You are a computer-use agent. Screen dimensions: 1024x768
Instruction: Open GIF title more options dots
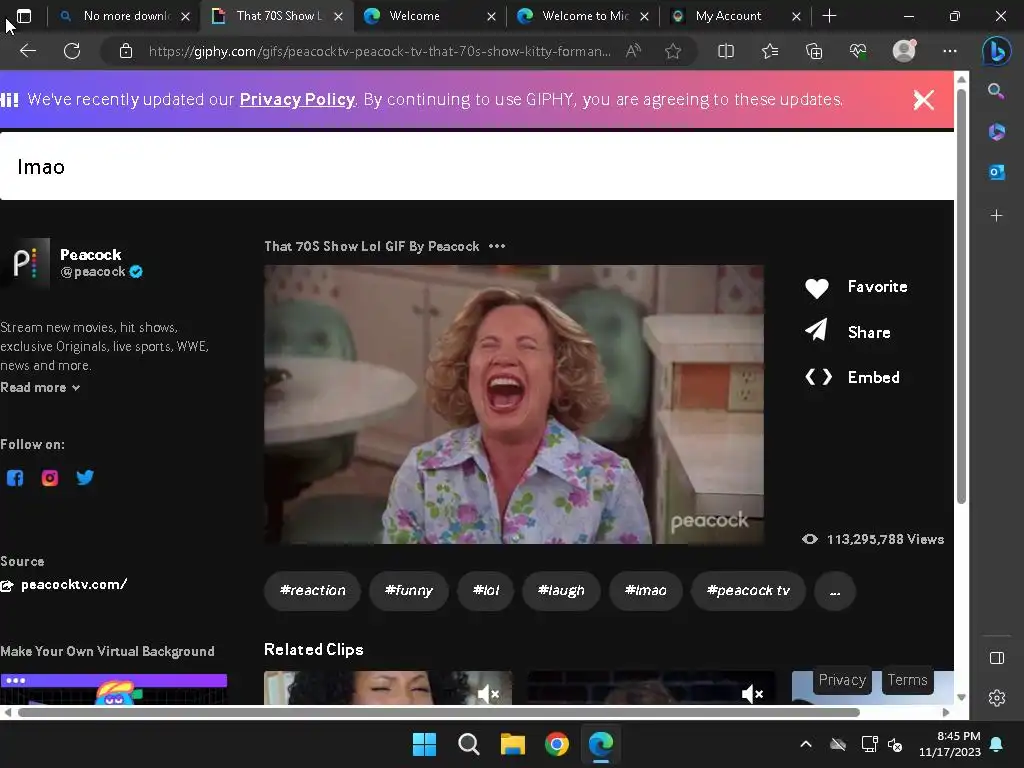[x=497, y=246]
